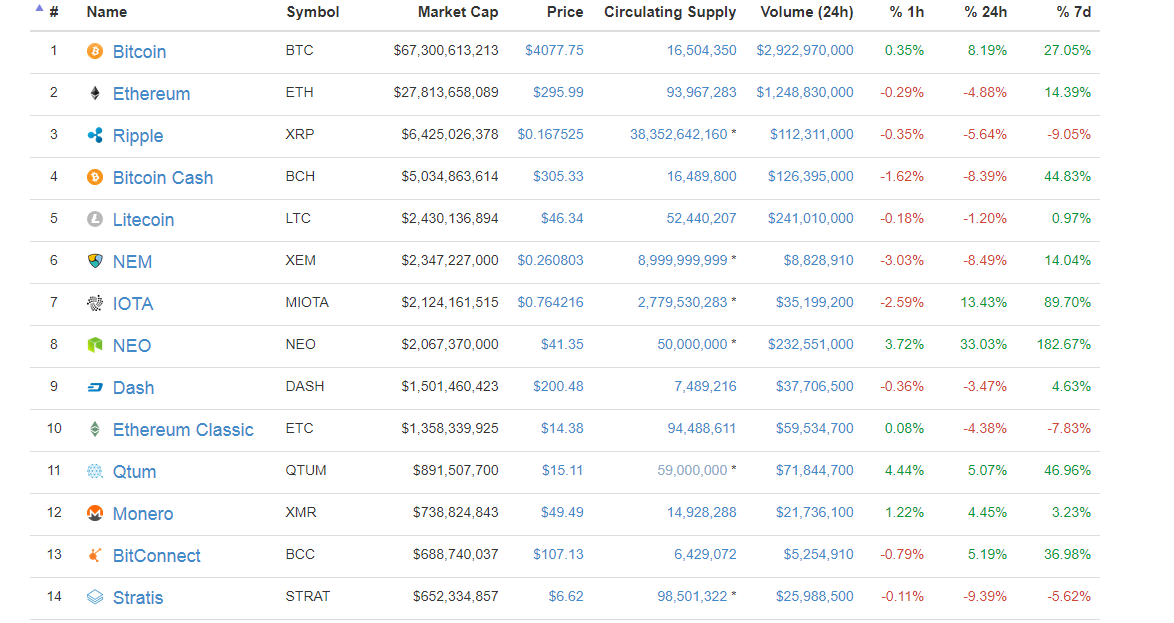The width and height of the screenshot is (1174, 623).
Task: Open the Ethereum Classic name link
Action: click(x=183, y=430)
